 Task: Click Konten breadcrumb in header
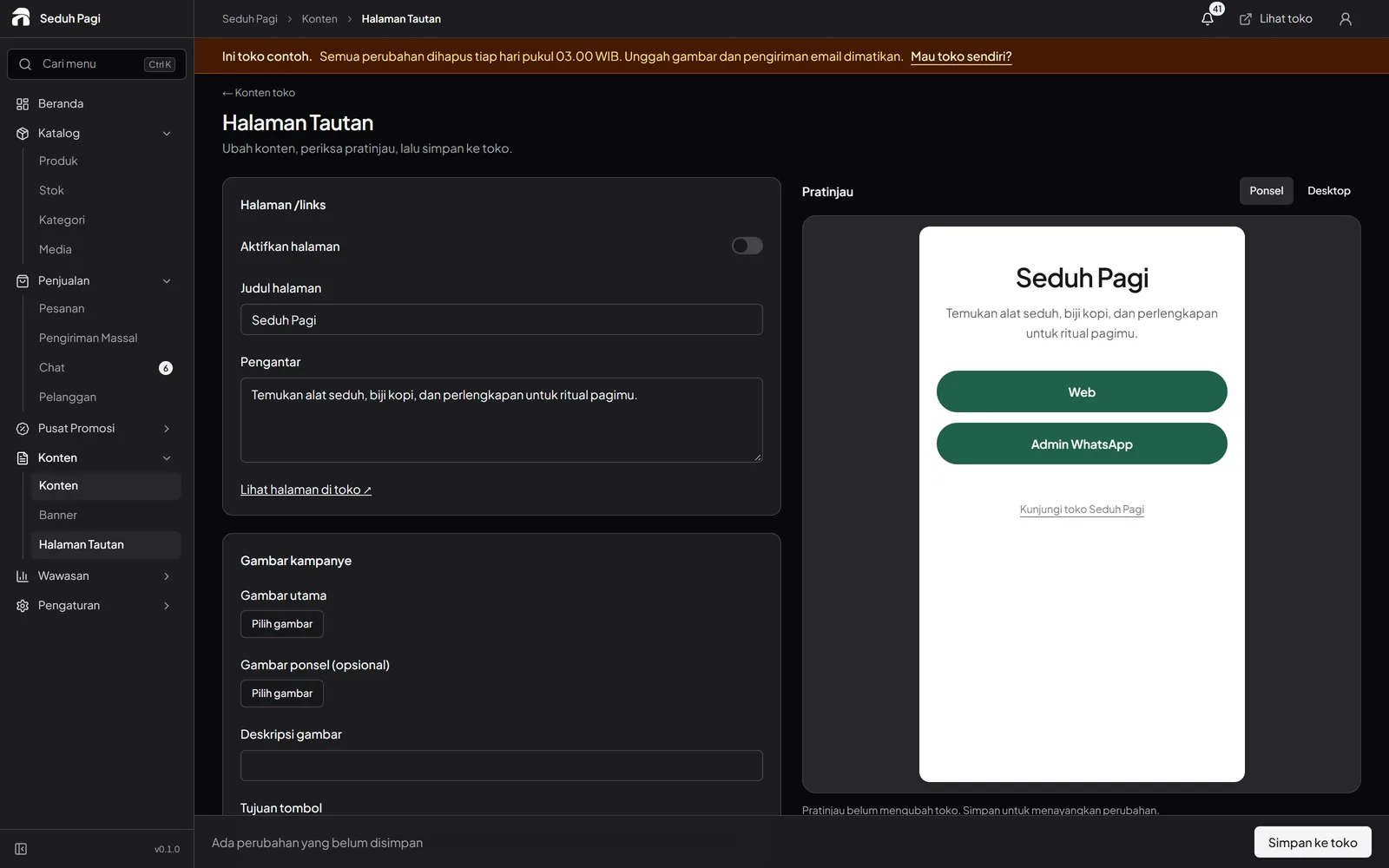click(319, 19)
